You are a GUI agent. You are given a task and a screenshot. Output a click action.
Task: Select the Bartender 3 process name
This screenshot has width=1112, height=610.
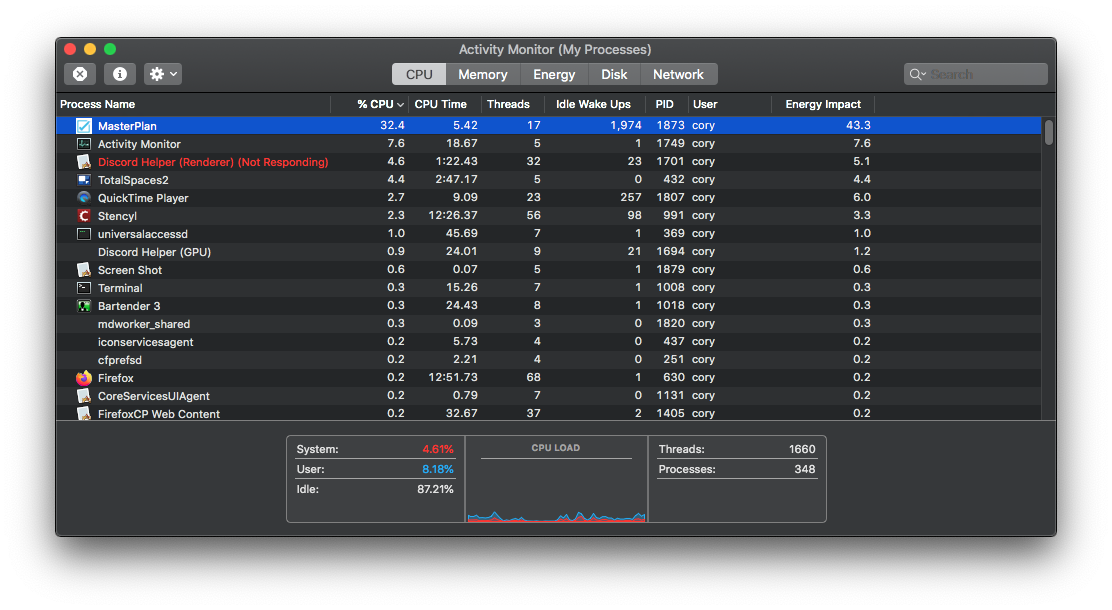(x=129, y=306)
